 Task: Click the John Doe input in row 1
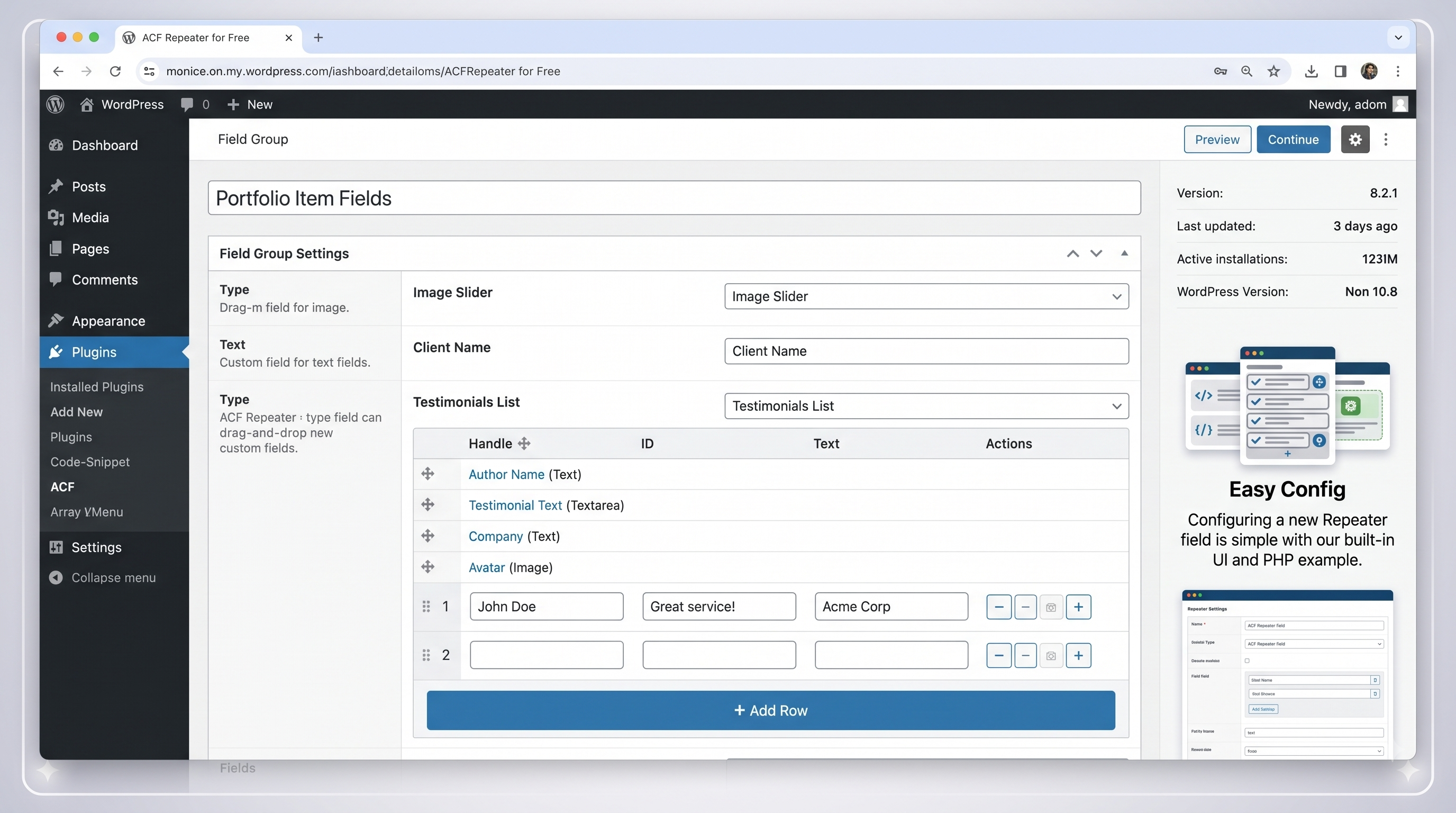pyautogui.click(x=546, y=607)
